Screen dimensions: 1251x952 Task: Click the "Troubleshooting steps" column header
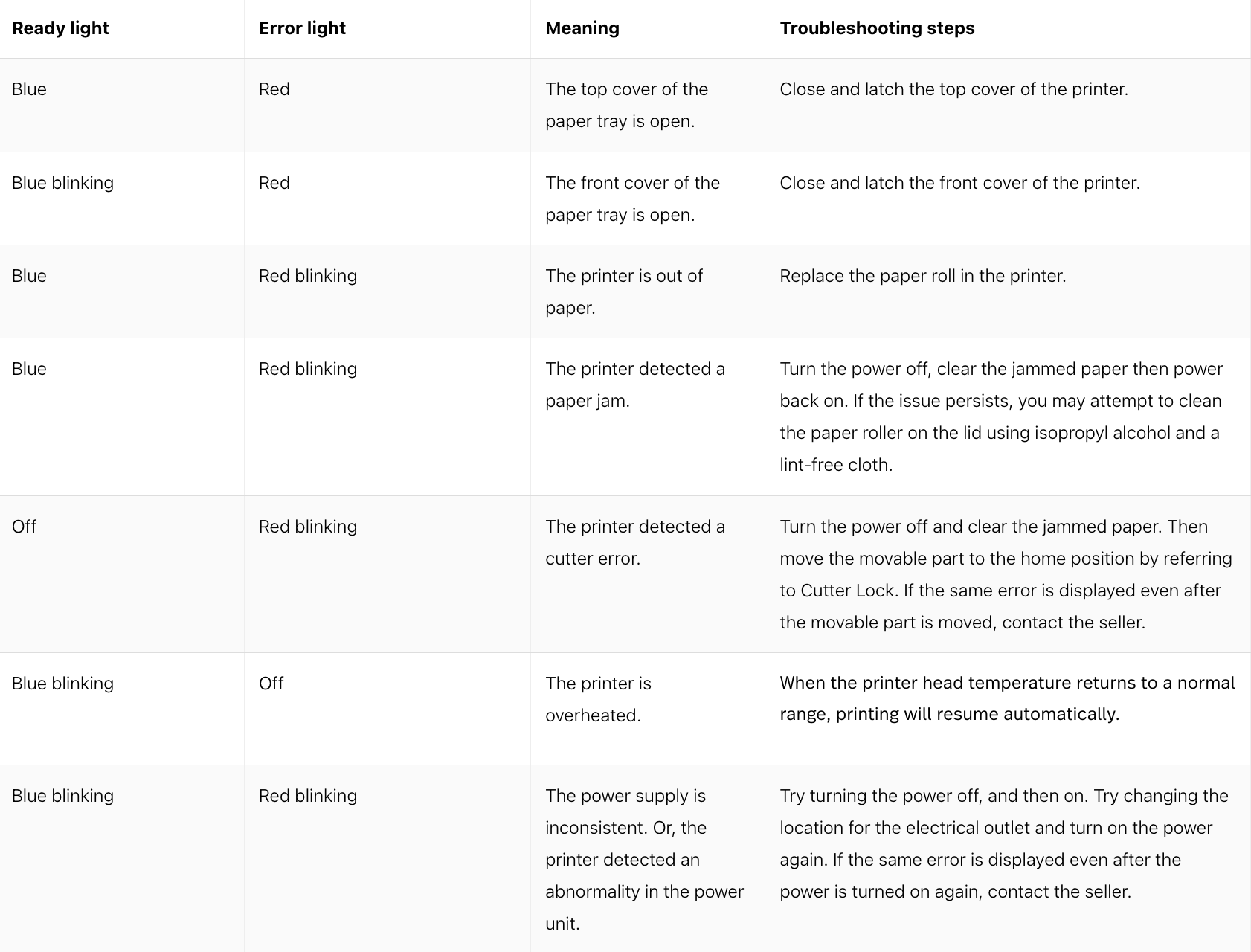click(x=877, y=28)
